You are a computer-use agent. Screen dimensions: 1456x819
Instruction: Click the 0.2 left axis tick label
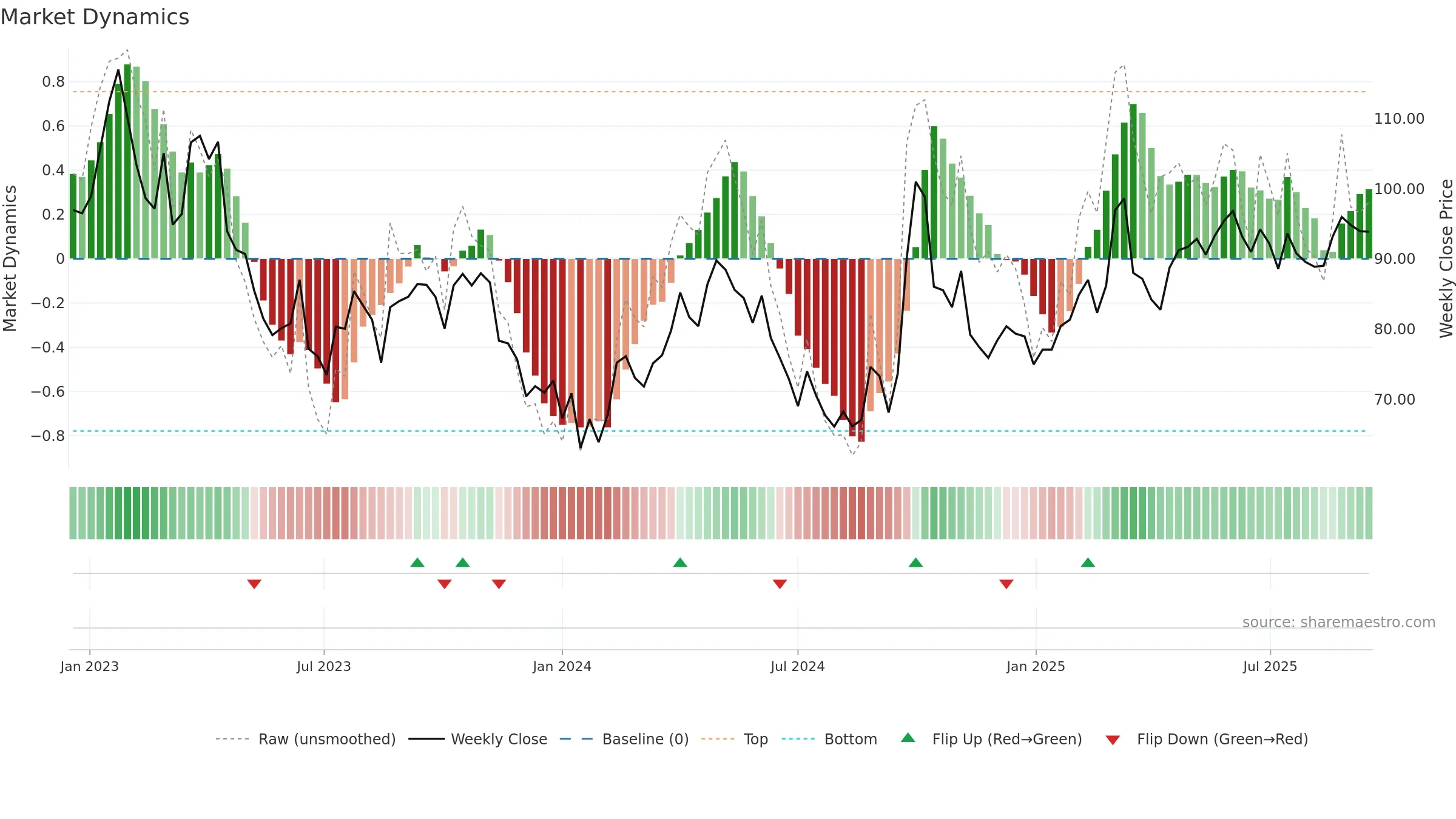(53, 215)
